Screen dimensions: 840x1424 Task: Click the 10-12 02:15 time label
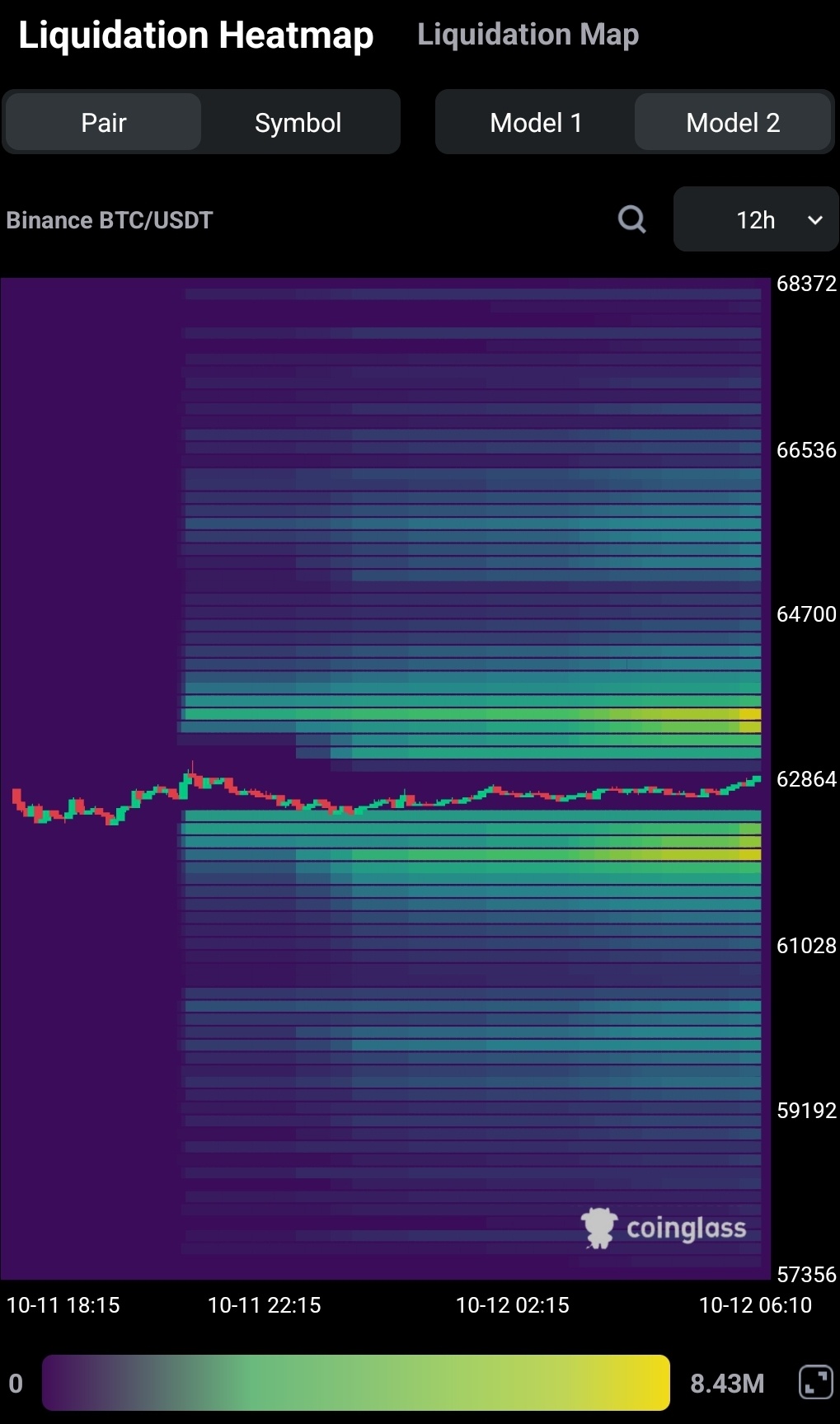pyautogui.click(x=513, y=1305)
